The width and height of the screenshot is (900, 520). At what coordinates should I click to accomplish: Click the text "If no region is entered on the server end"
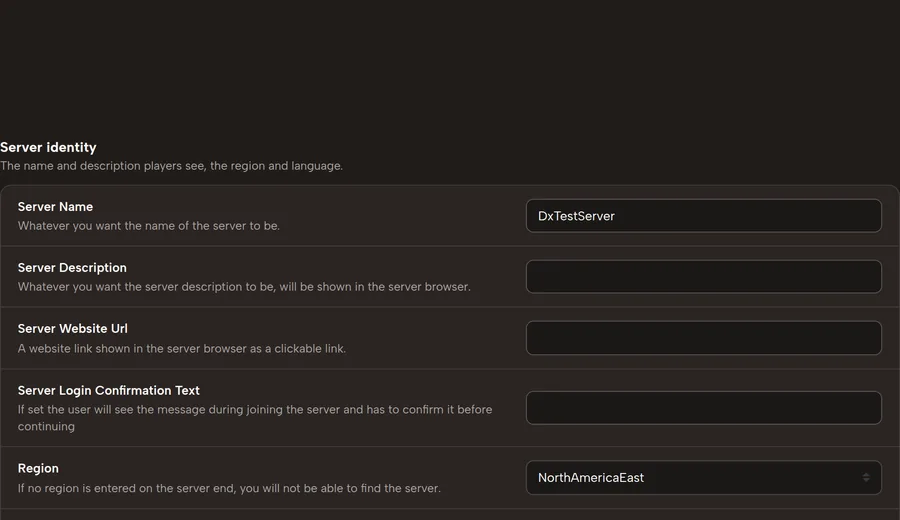coord(127,488)
